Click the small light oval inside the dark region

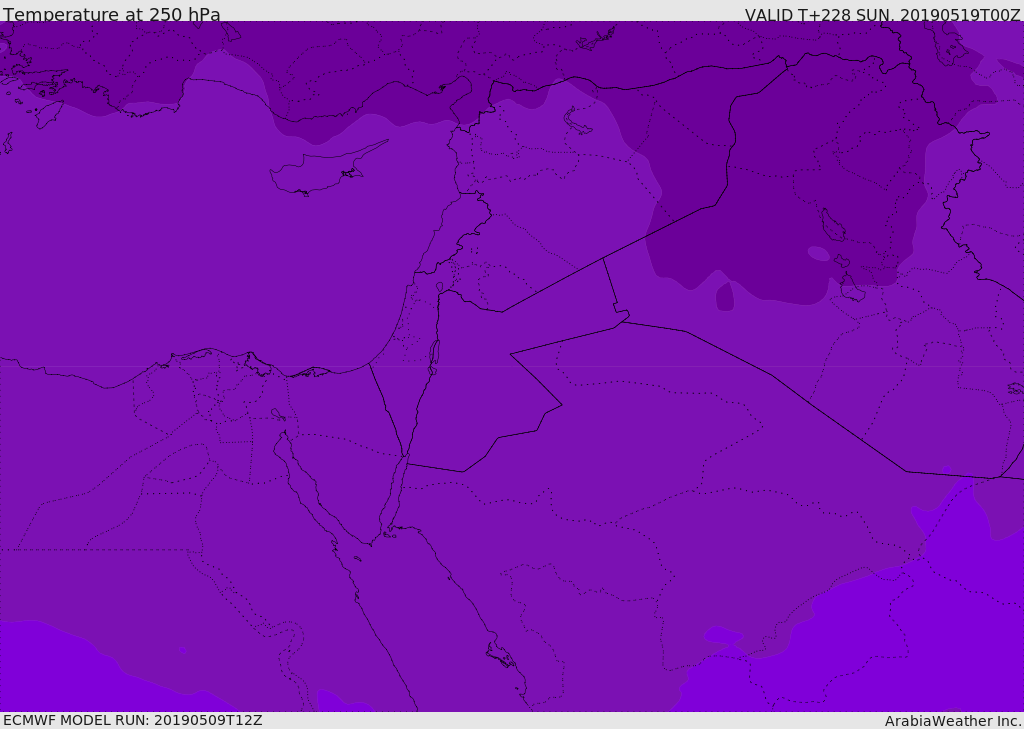pyautogui.click(x=818, y=253)
